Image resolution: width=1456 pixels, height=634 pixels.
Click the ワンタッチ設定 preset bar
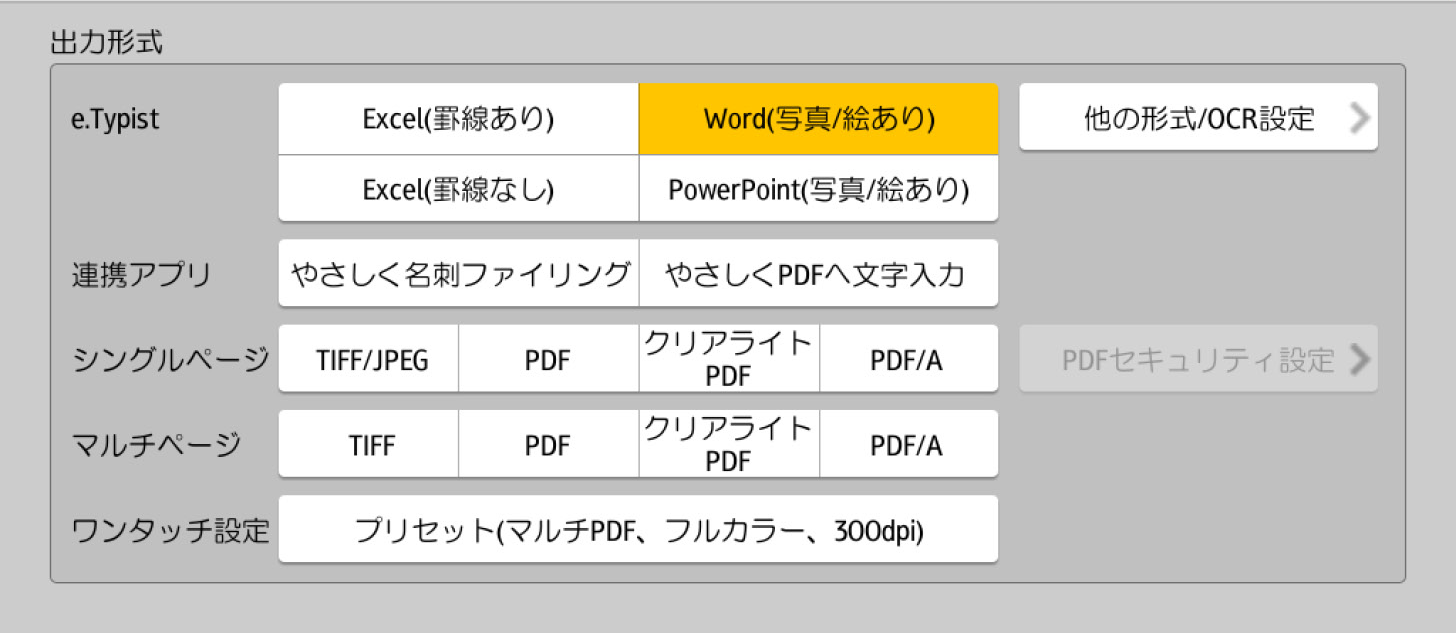(638, 530)
